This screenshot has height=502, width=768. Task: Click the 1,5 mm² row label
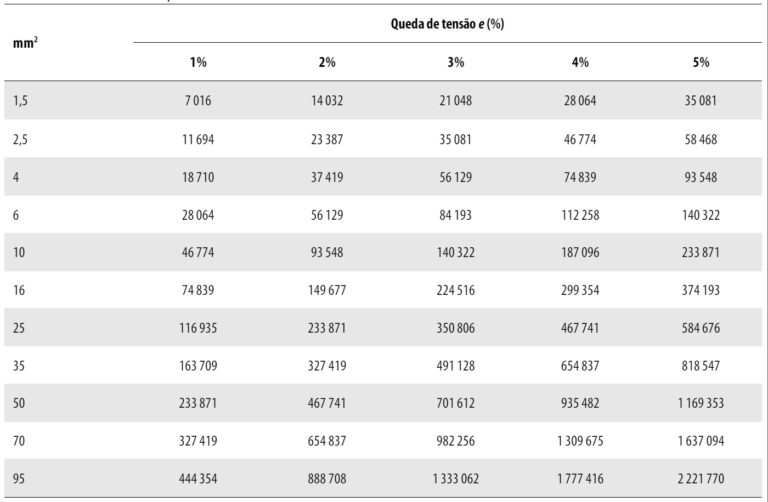tap(21, 101)
